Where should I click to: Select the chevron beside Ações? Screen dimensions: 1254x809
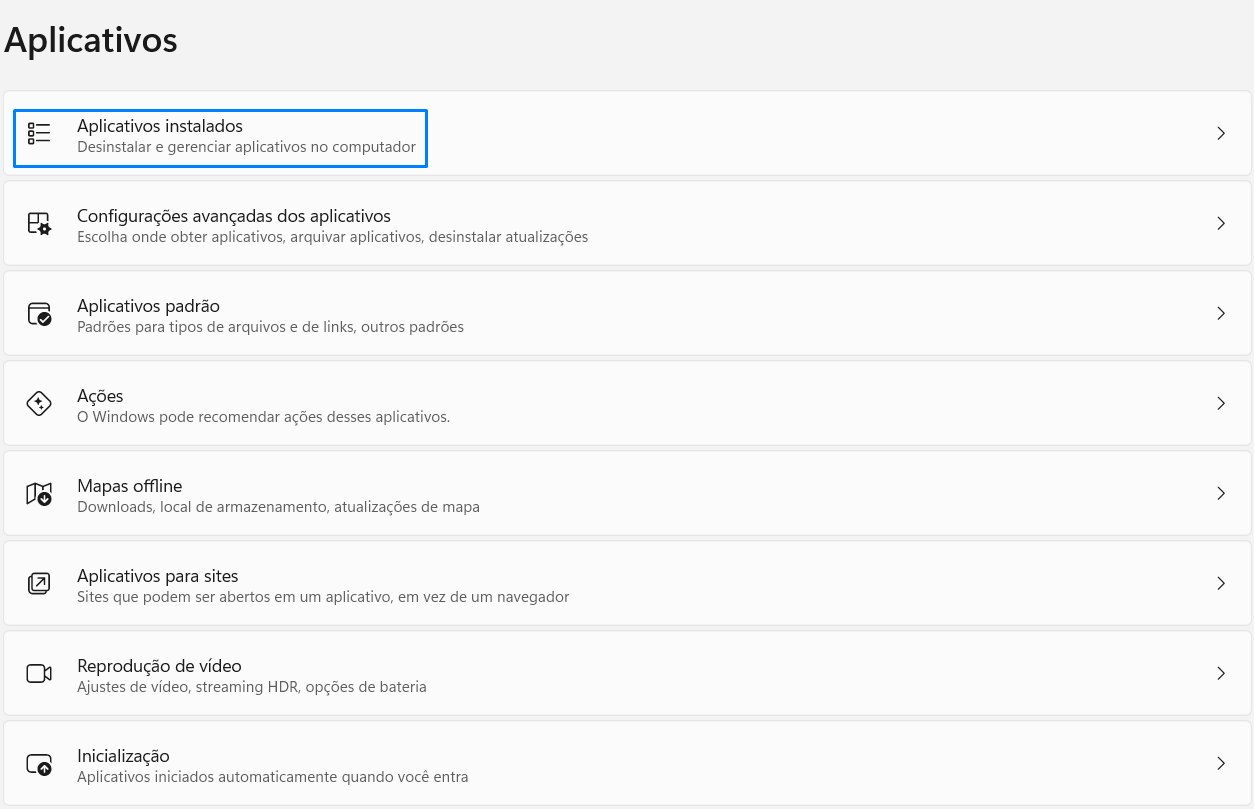[1220, 403]
